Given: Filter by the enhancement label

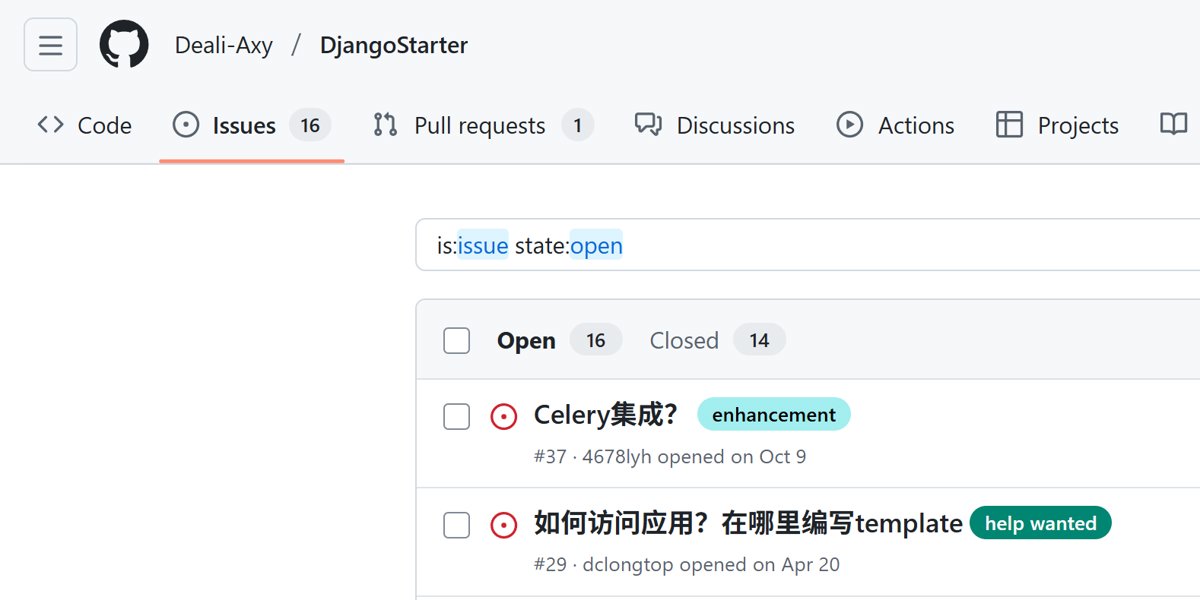Looking at the screenshot, I should (774, 415).
